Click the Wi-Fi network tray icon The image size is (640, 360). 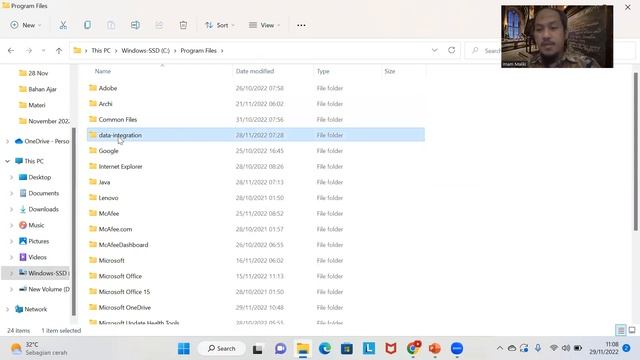pos(553,348)
